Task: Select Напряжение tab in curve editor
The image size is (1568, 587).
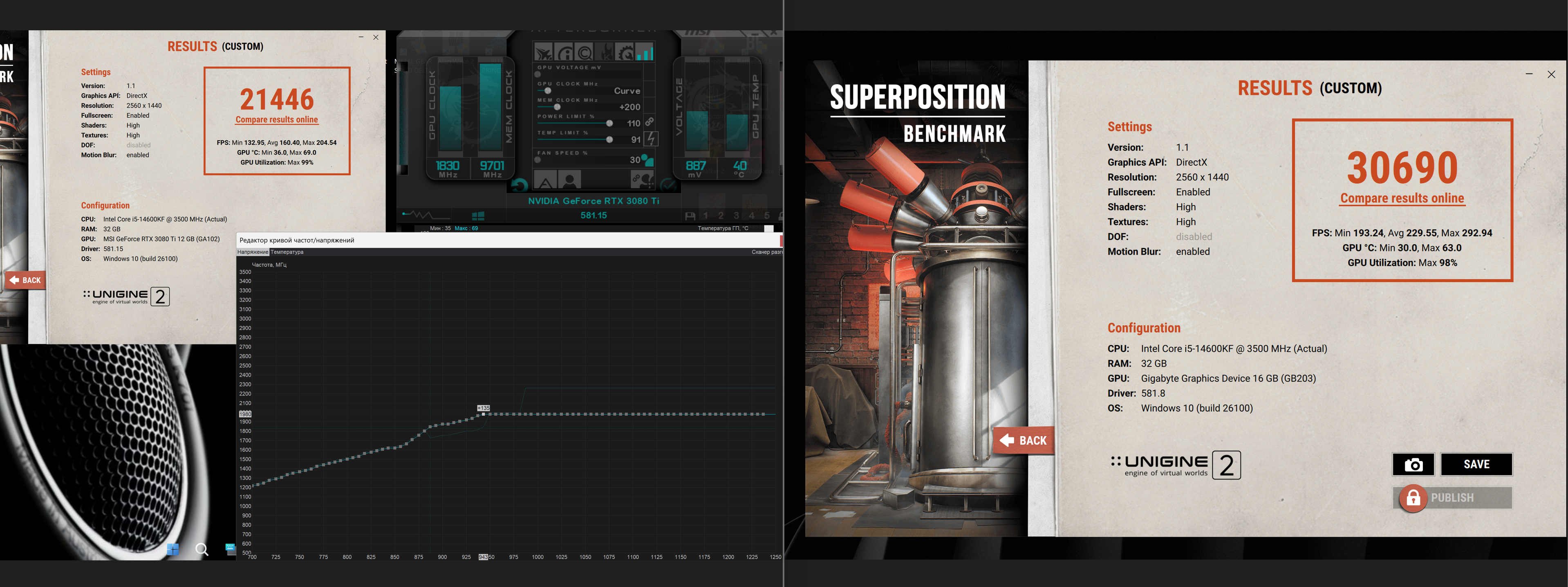Action: (x=253, y=252)
